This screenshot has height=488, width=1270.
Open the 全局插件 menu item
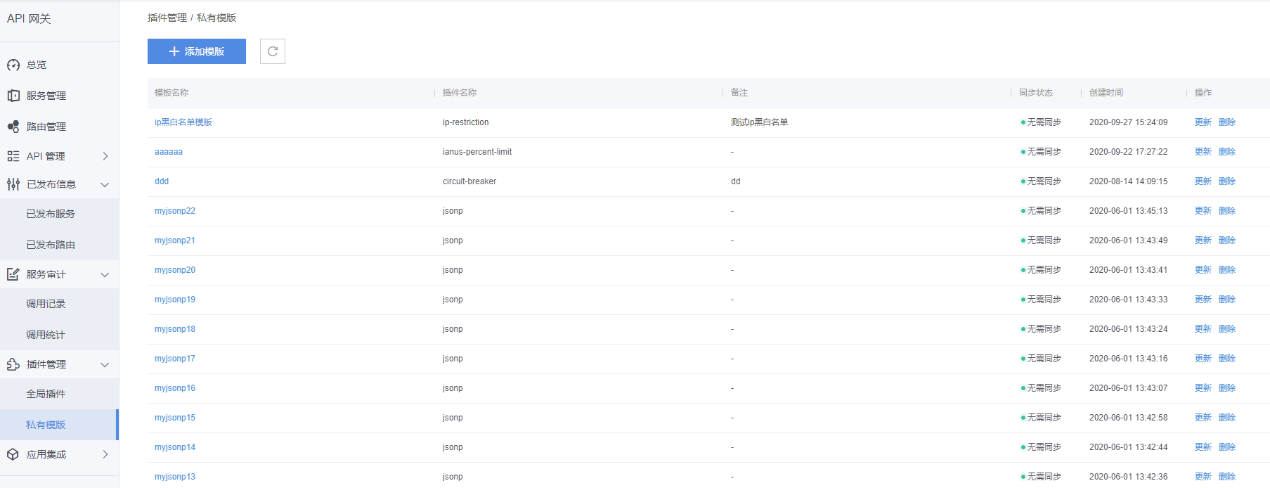46,394
